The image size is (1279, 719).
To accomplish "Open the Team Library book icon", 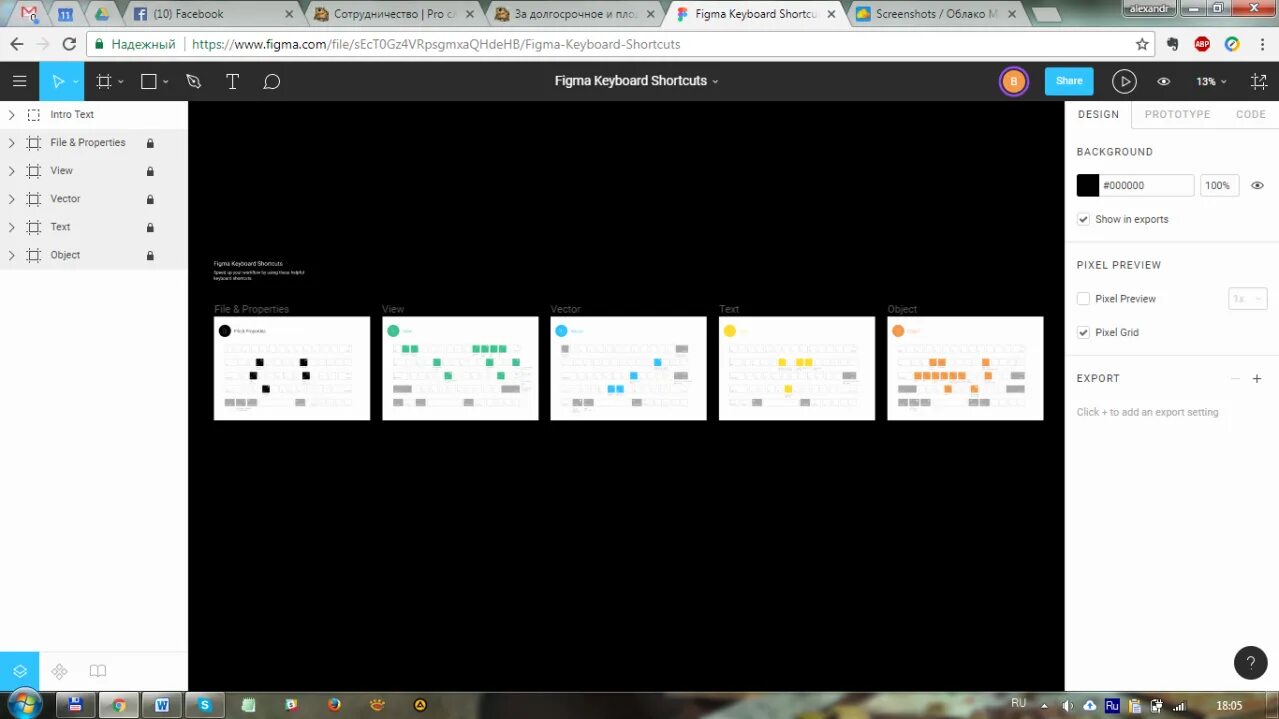I will click(x=97, y=671).
